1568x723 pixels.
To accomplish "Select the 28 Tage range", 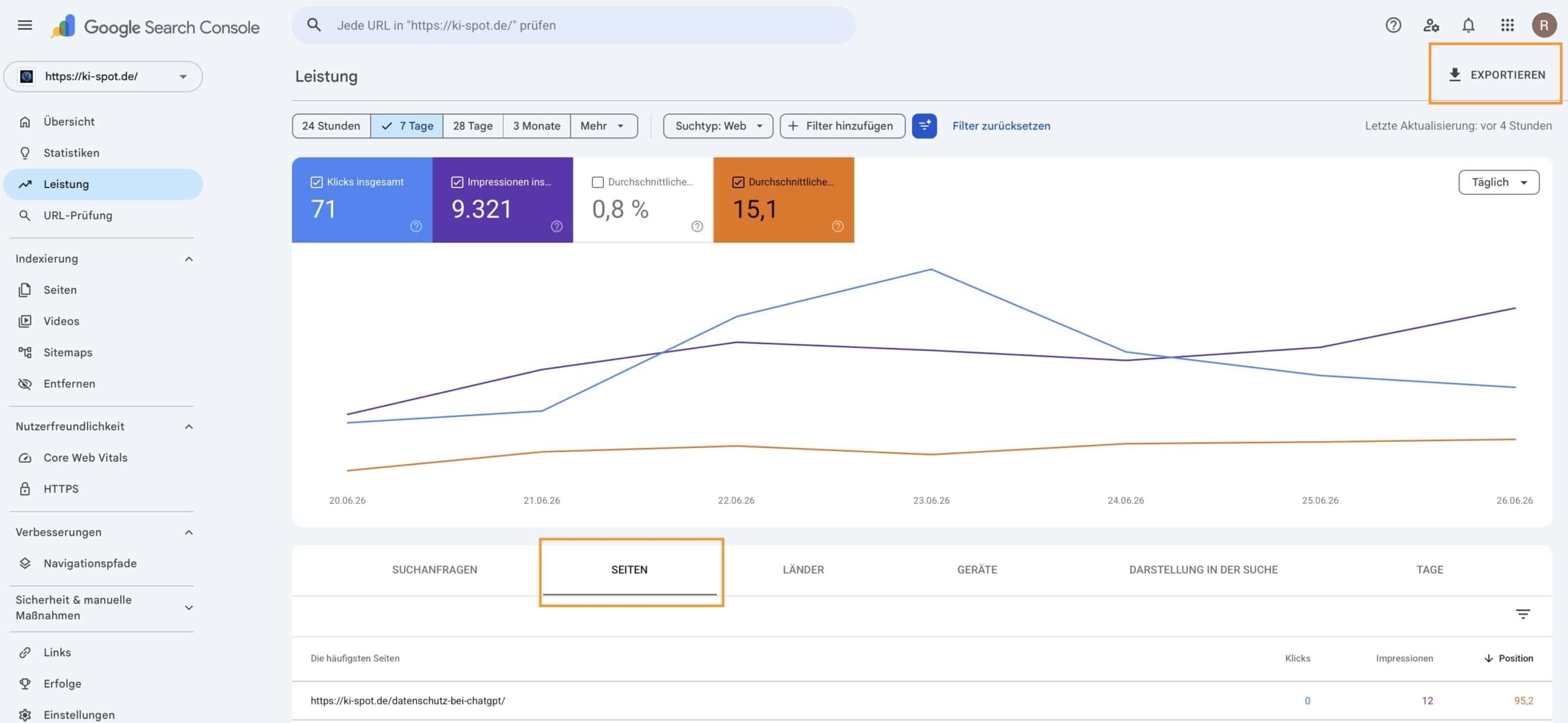I will [x=473, y=126].
